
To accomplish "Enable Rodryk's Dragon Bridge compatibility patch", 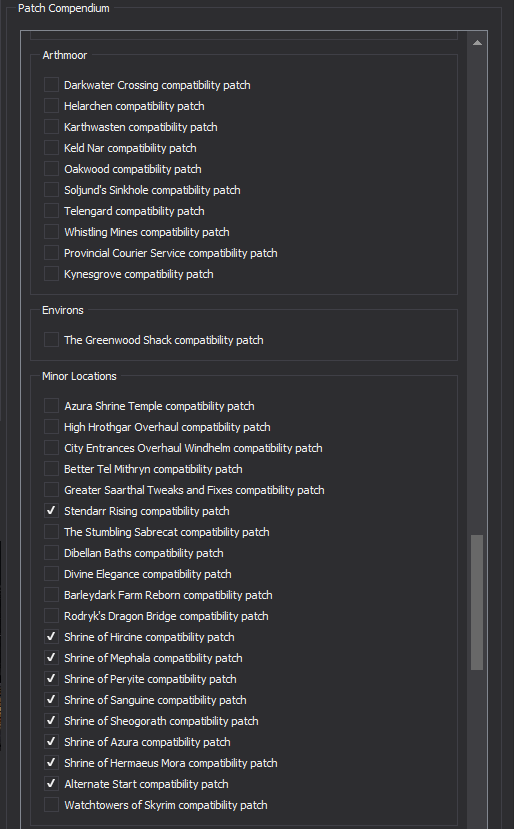I will click(x=51, y=616).
